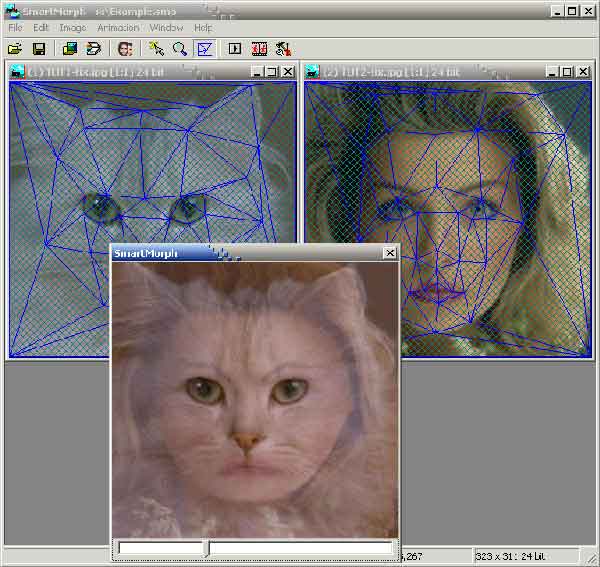Close the SmartMorph preview dialog
This screenshot has height=567, width=600.
pyautogui.click(x=390, y=253)
